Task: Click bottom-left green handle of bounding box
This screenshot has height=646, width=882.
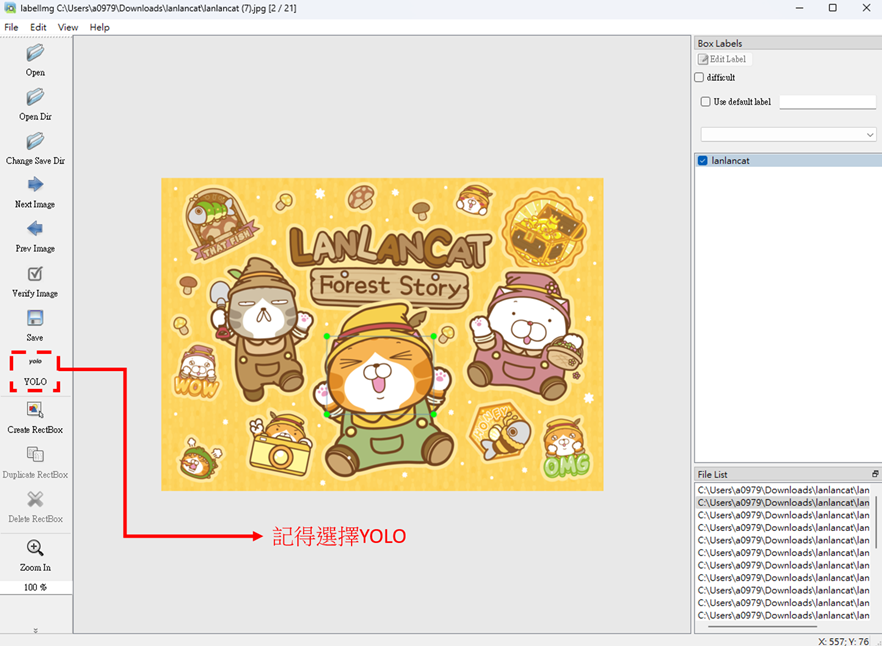Action: [327, 414]
